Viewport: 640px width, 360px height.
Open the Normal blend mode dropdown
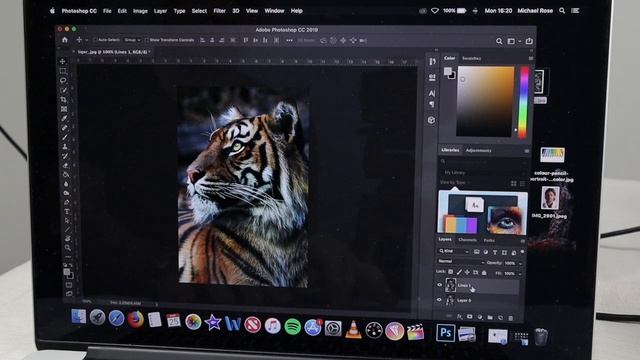[460, 262]
